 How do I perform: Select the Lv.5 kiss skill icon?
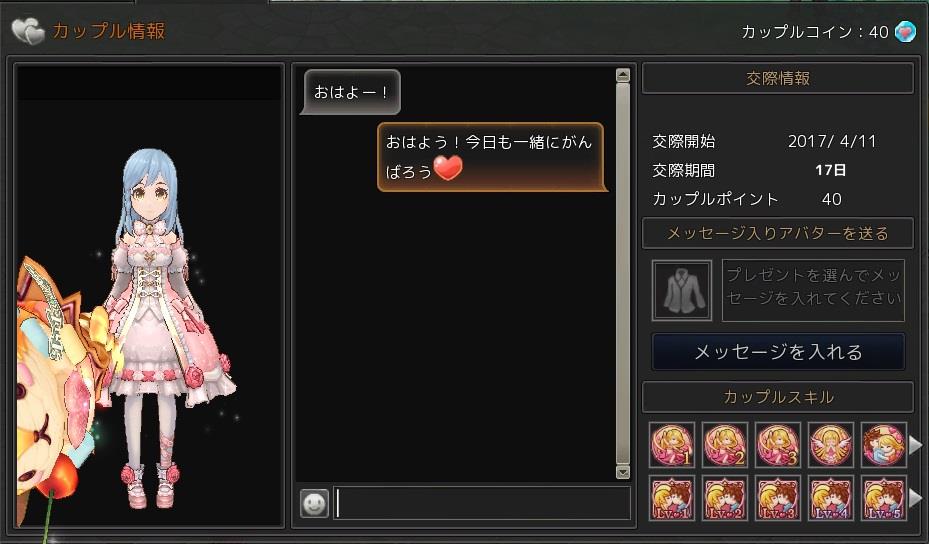883,498
